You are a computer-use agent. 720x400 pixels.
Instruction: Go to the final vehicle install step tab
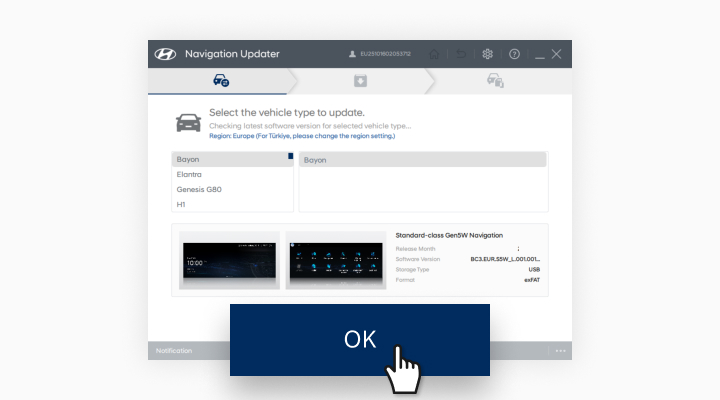coord(495,80)
